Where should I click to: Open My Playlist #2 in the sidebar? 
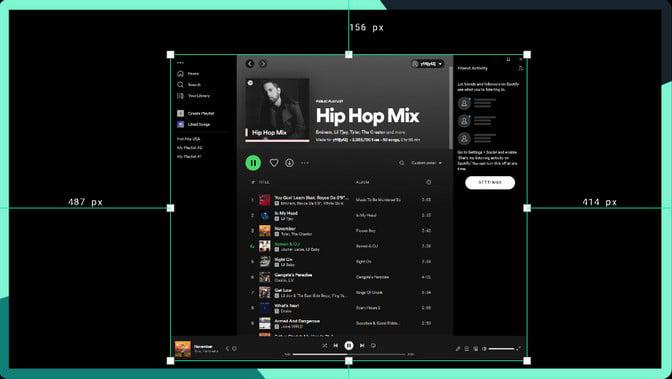[x=189, y=148]
